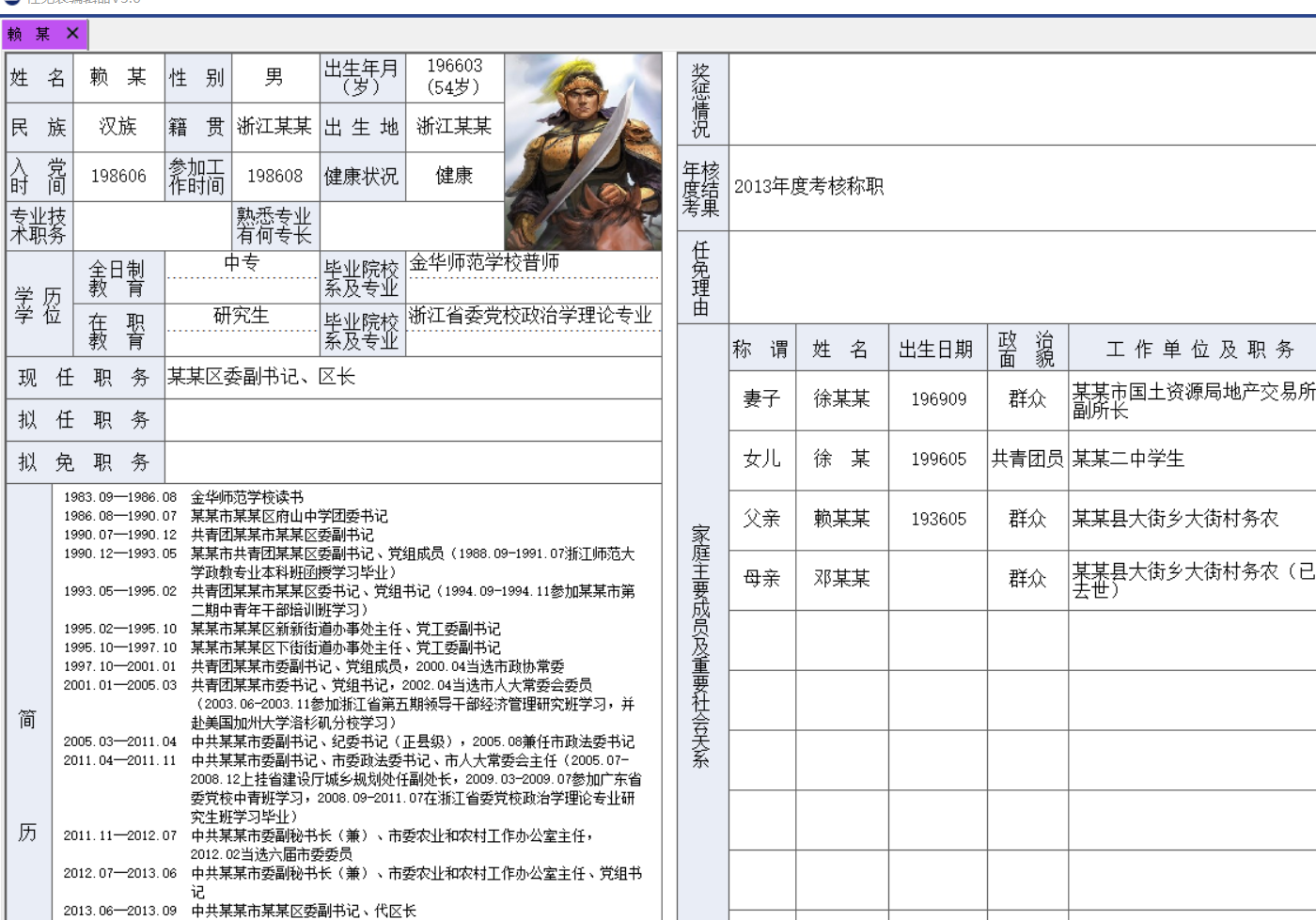
Task: Select the 赖某 document tab
Action: 44,35
